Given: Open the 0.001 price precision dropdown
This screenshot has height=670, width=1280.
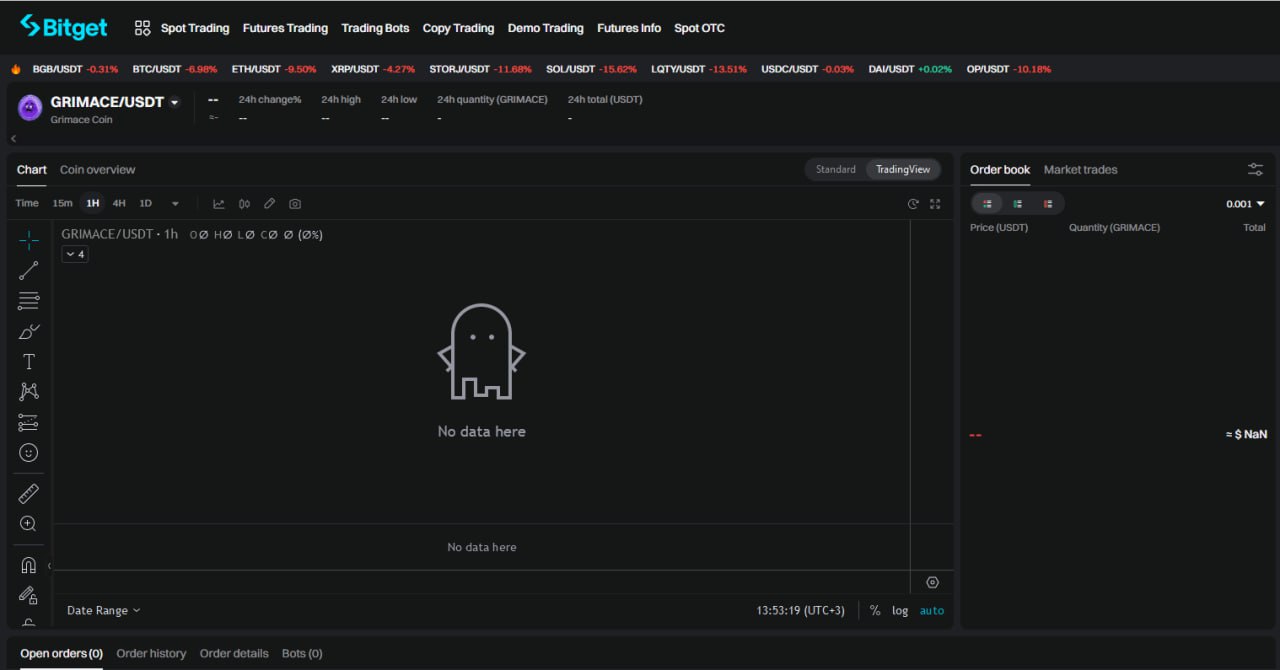Looking at the screenshot, I should click(x=1245, y=203).
